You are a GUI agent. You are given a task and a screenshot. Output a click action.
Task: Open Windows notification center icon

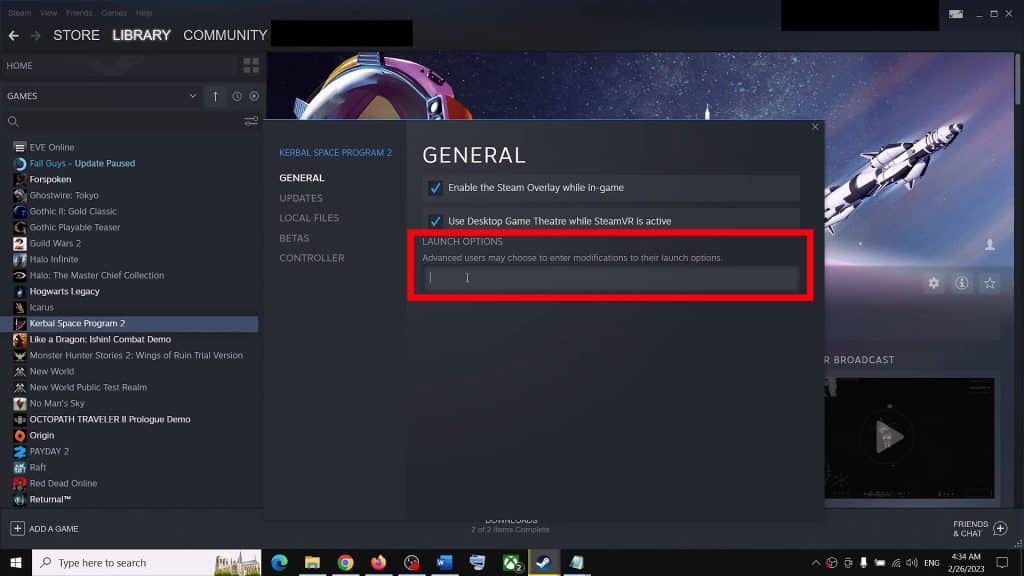[1002, 562]
